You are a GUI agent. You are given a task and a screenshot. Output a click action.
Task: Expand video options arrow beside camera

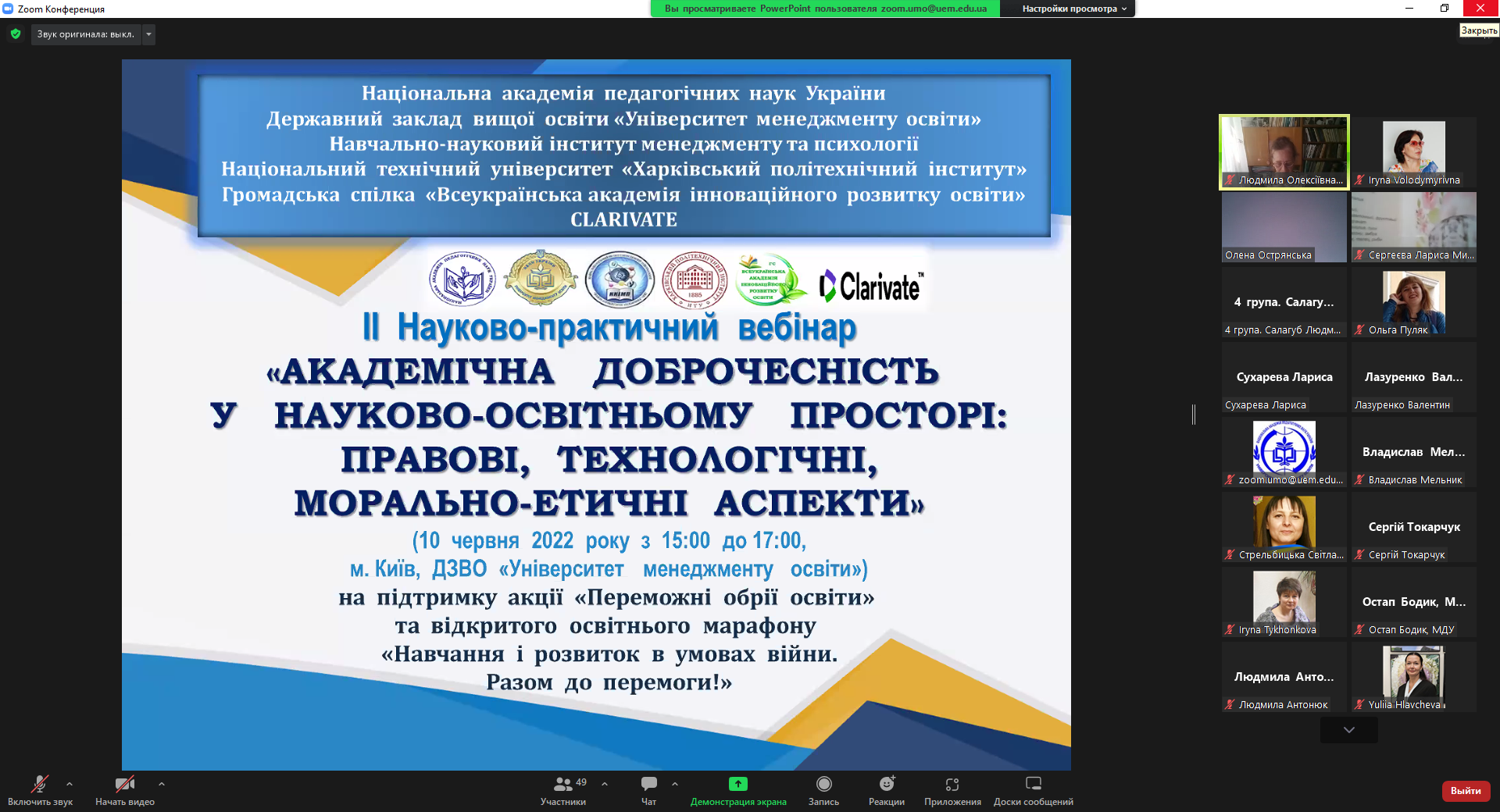pyautogui.click(x=162, y=784)
